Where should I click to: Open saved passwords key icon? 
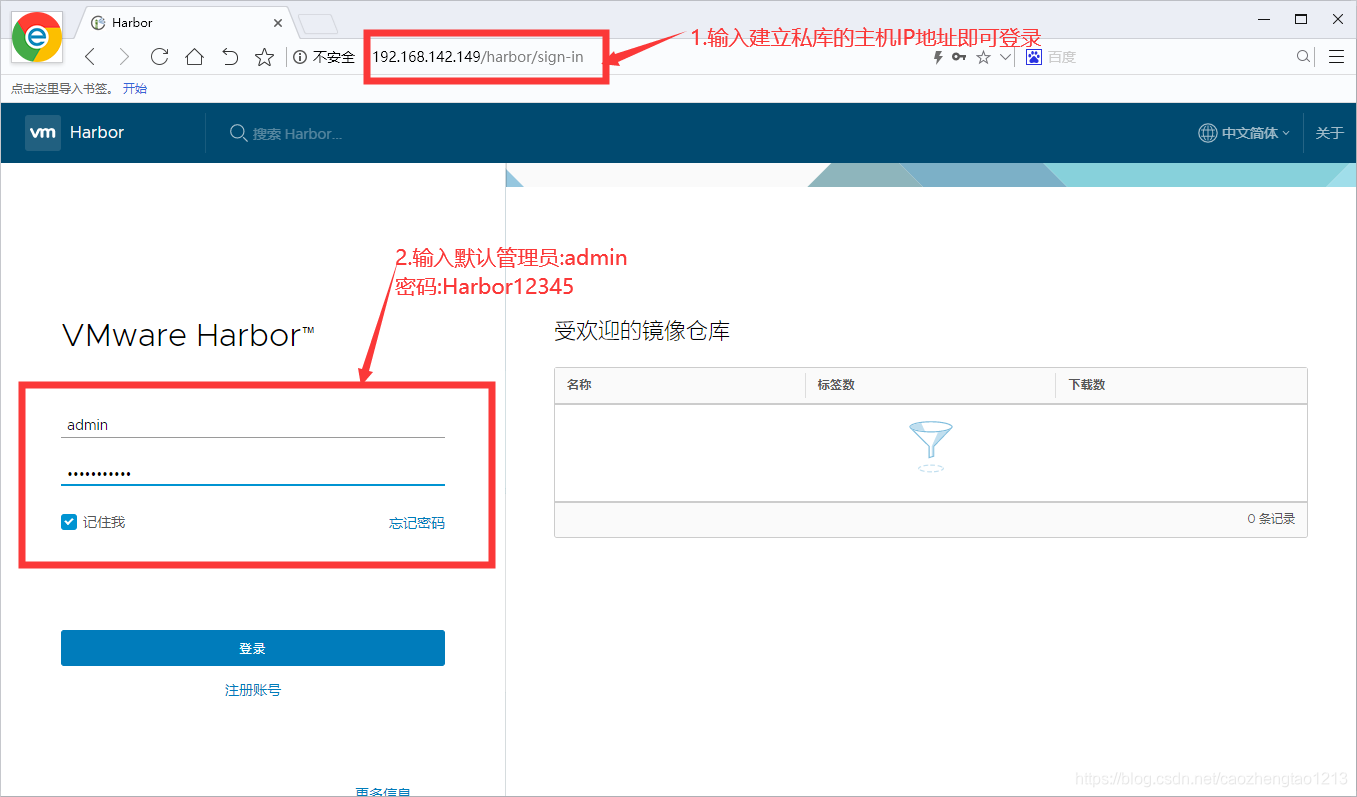click(x=959, y=57)
